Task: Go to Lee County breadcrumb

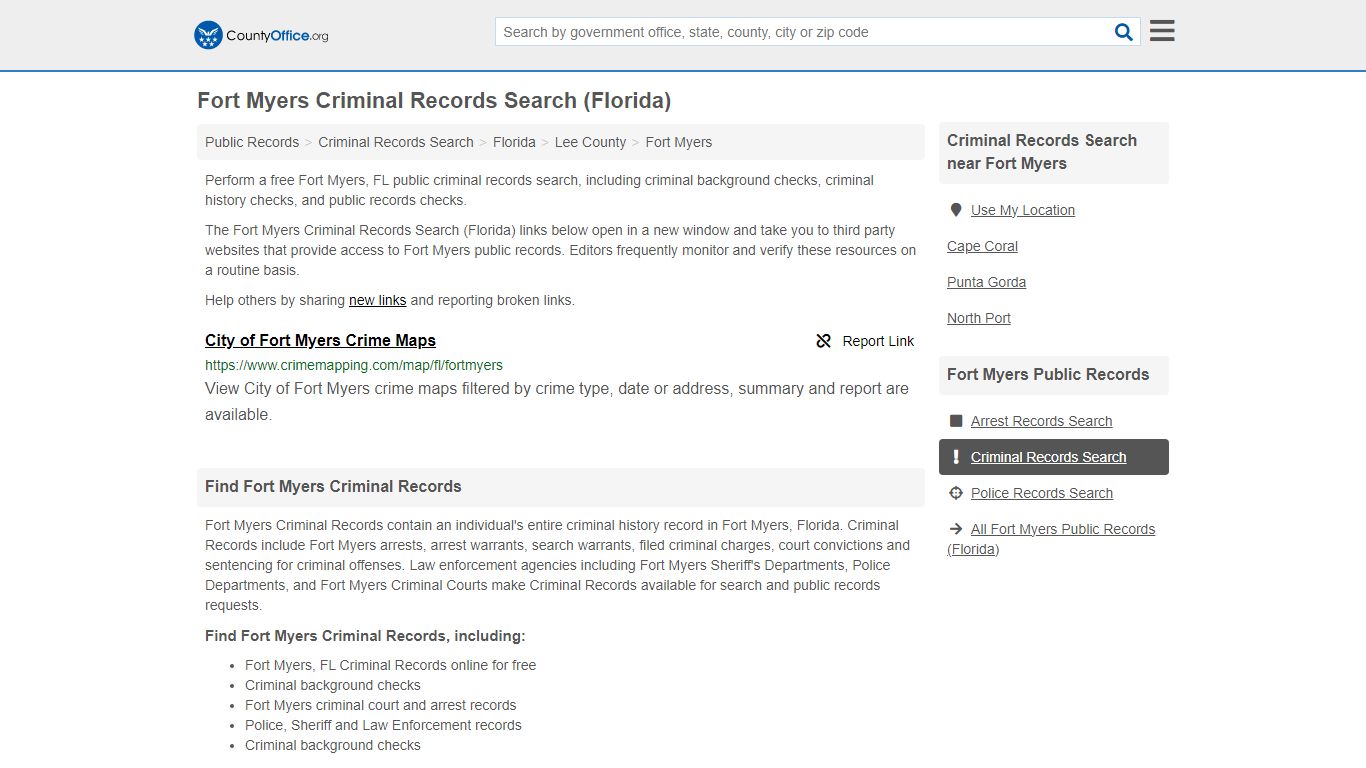Action: 590,142
